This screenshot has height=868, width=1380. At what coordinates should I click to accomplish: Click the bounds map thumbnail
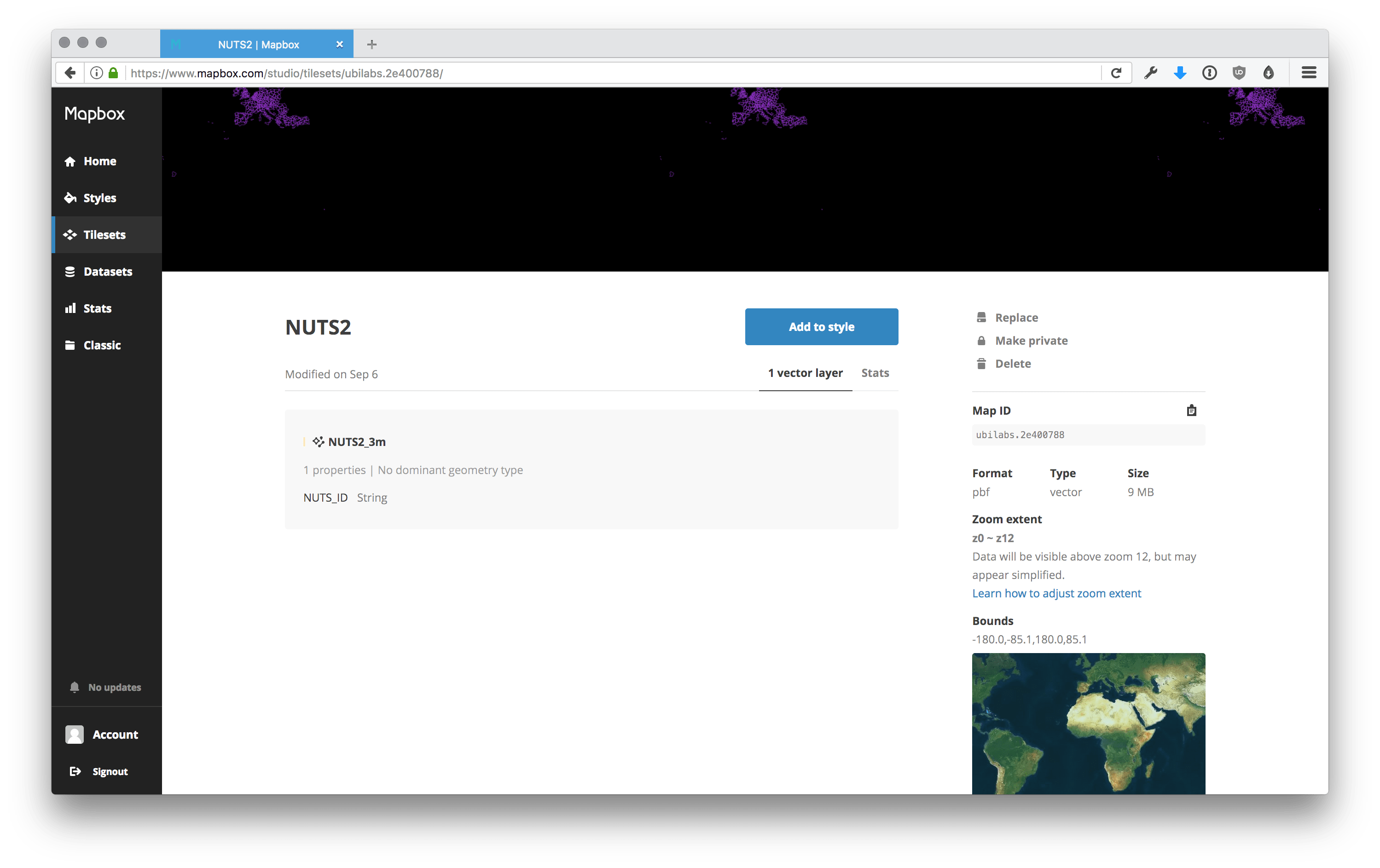1088,723
